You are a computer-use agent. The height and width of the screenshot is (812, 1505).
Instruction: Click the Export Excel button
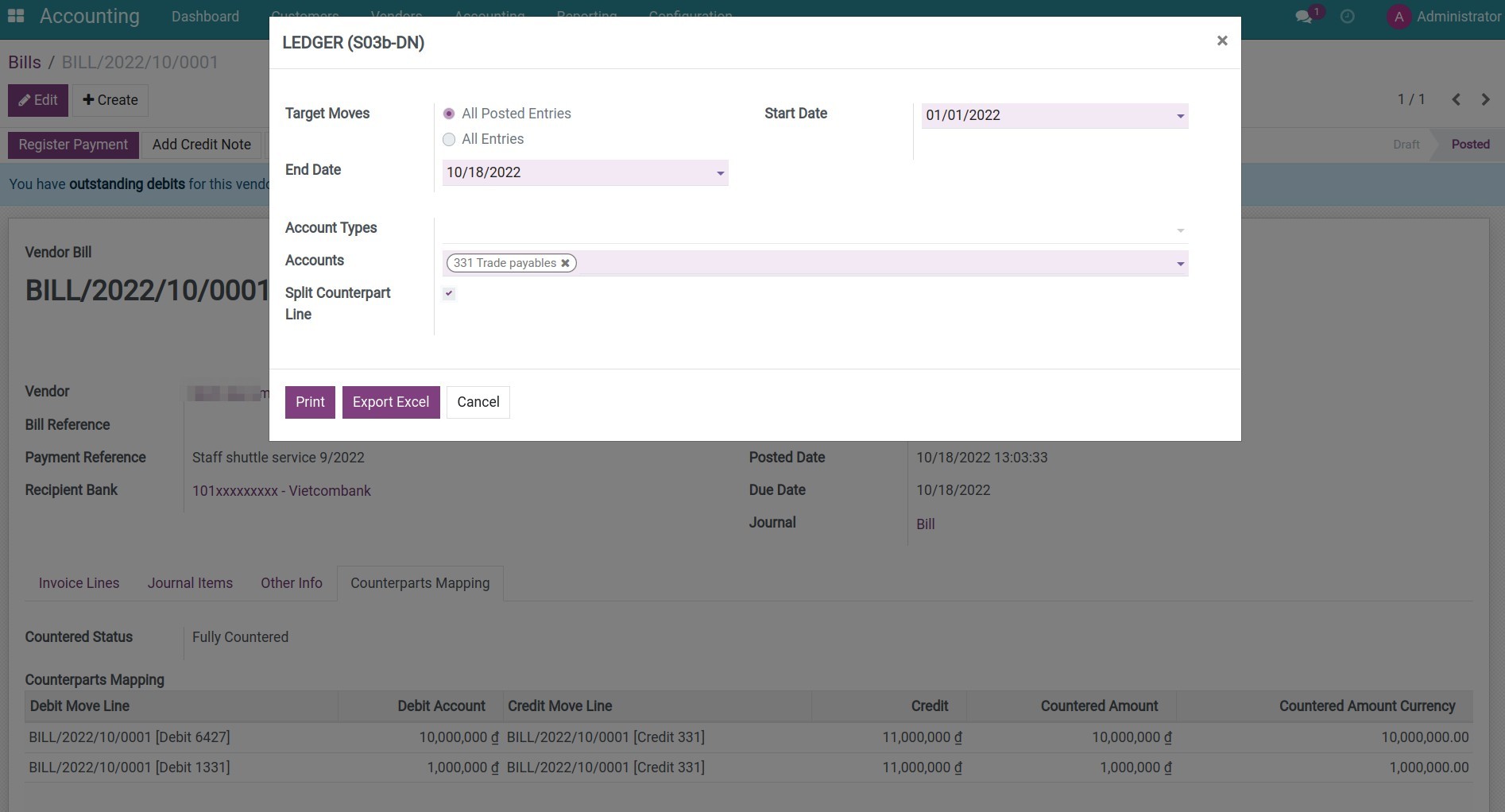click(390, 402)
